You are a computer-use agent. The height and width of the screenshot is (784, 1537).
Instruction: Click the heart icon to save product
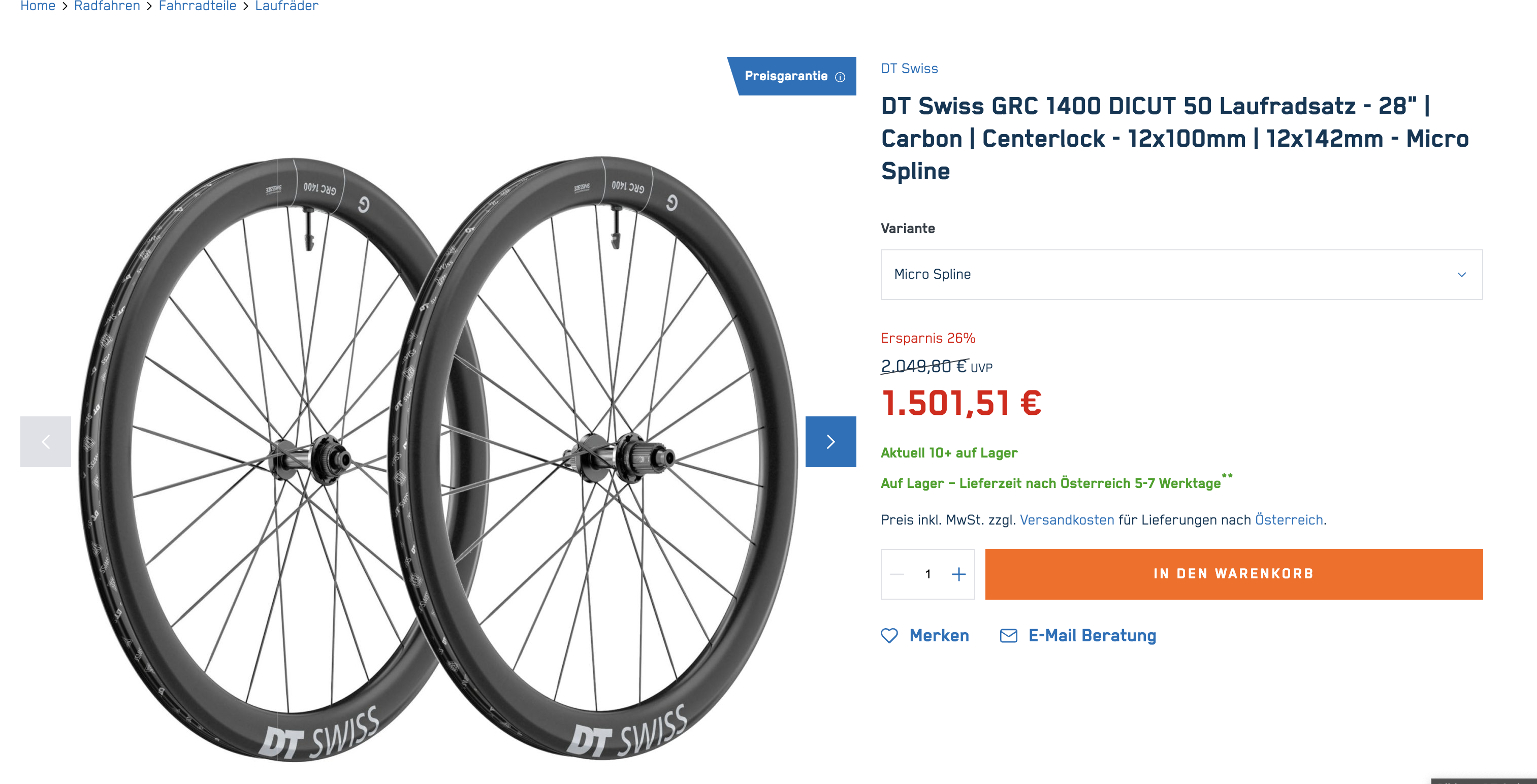click(x=889, y=635)
